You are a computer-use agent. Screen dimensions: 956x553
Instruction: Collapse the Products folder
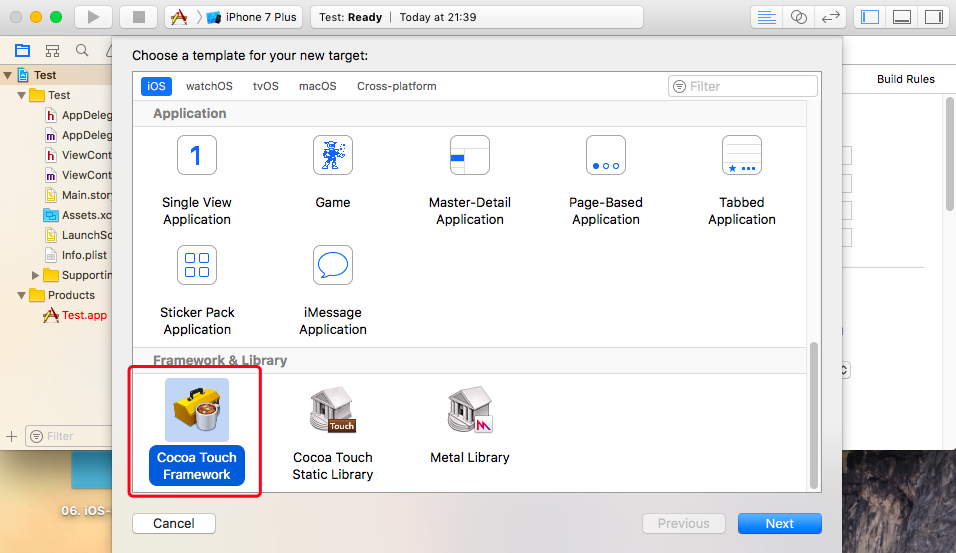click(22, 296)
